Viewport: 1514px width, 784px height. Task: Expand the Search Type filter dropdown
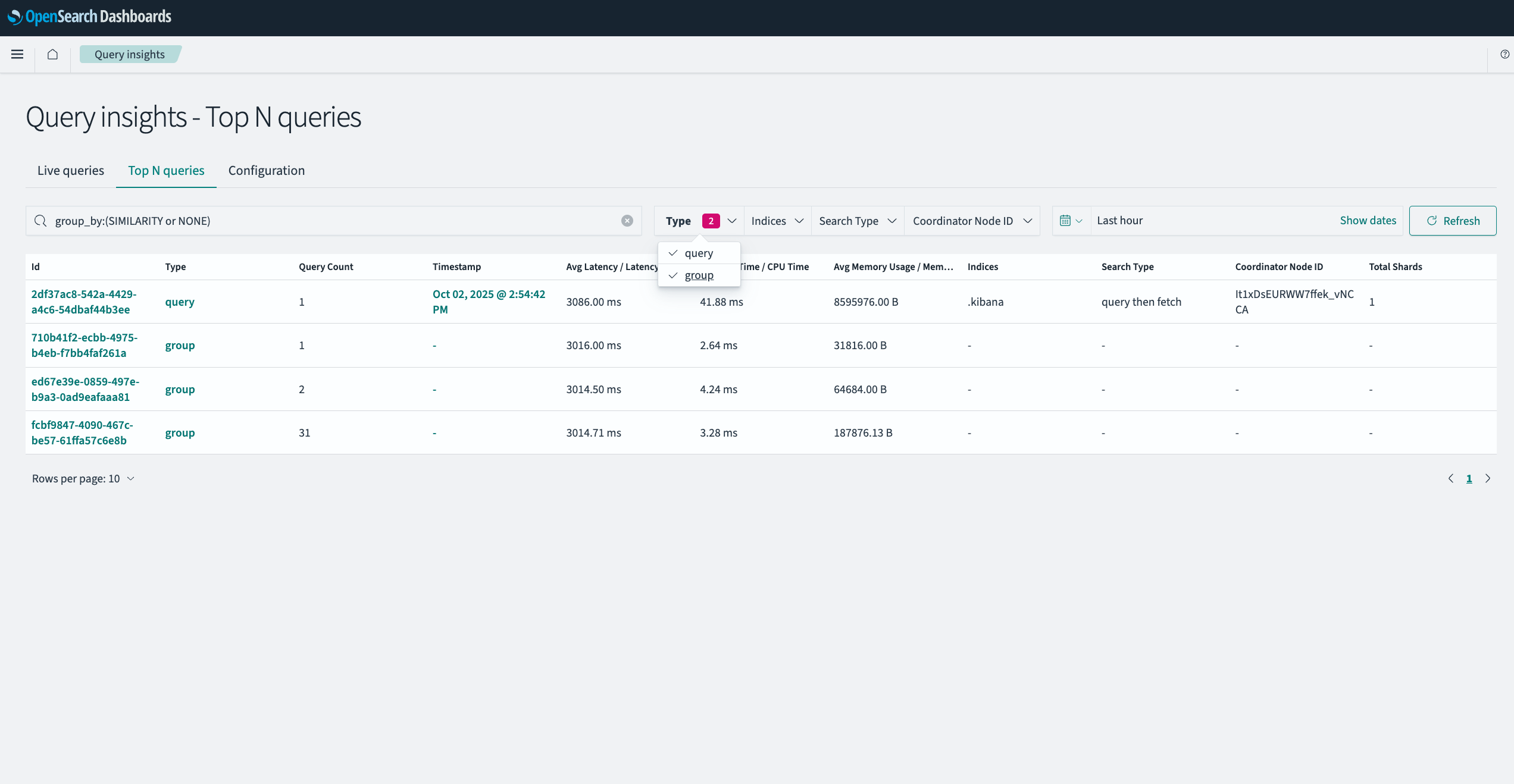pyautogui.click(x=857, y=220)
